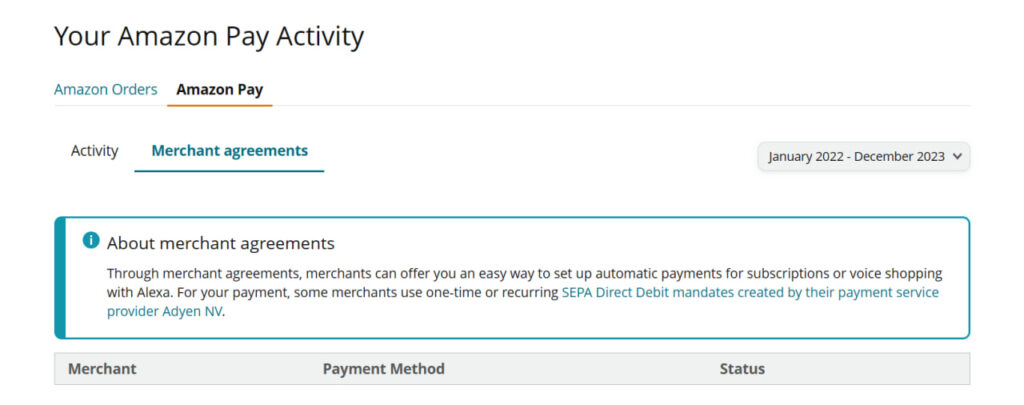Click the "About merchant agreements" heading

(x=220, y=243)
